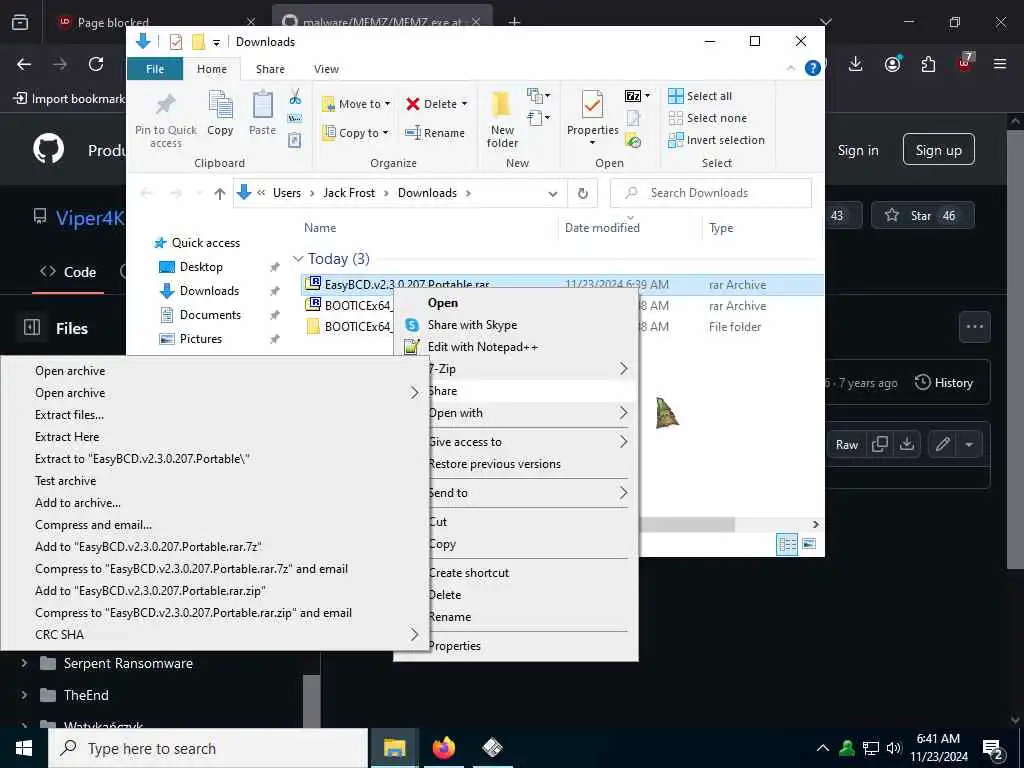This screenshot has width=1024, height=768.
Task: Click GitHub download raw file icon
Action: (x=906, y=445)
